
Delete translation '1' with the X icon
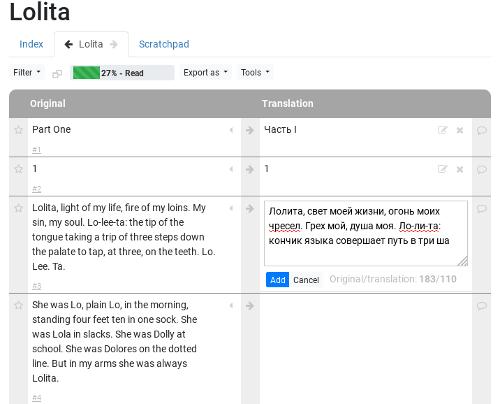point(460,169)
